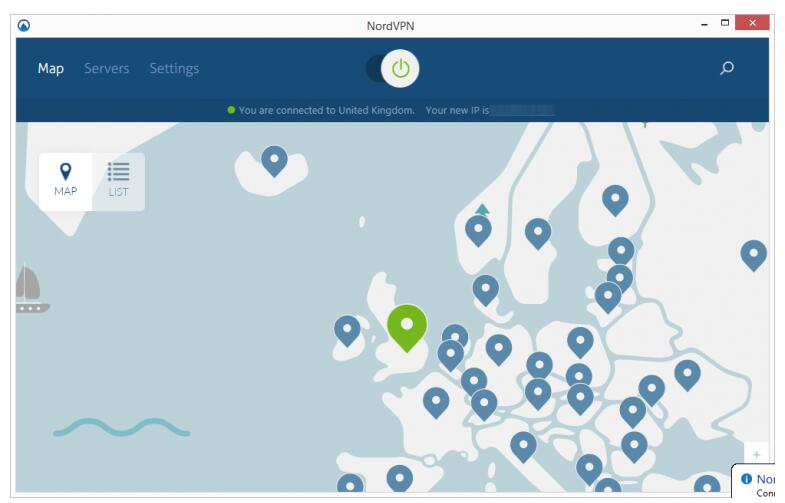Select the France server pin
The width and height of the screenshot is (785, 503).
(x=436, y=402)
